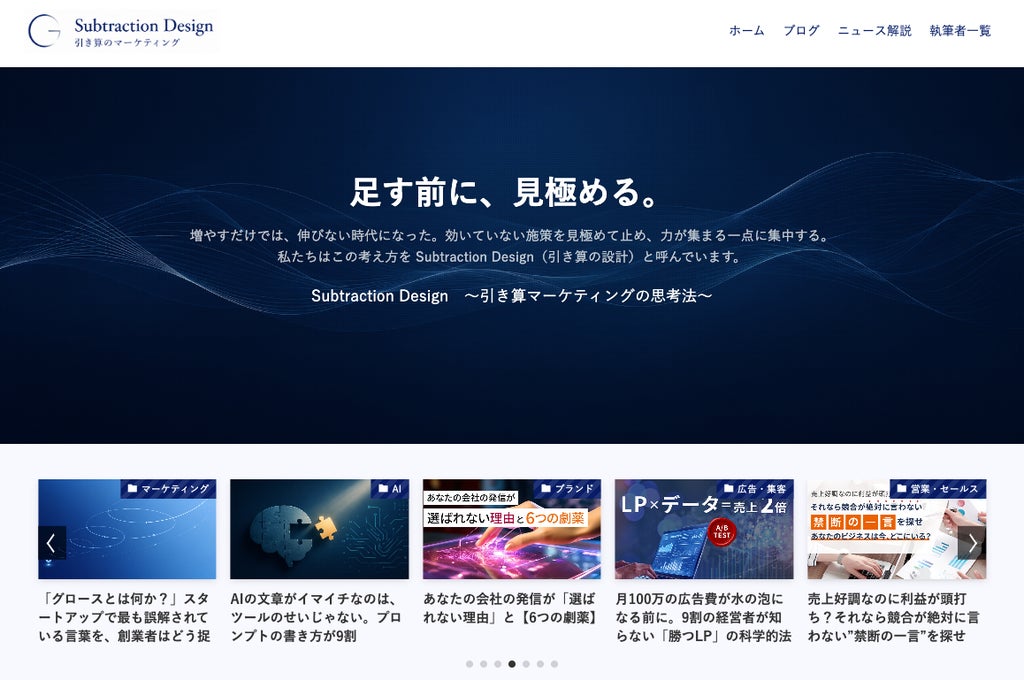The width and height of the screenshot is (1024, 680).
Task: Click the Subtraction Design circular logo icon
Action: [x=44, y=31]
